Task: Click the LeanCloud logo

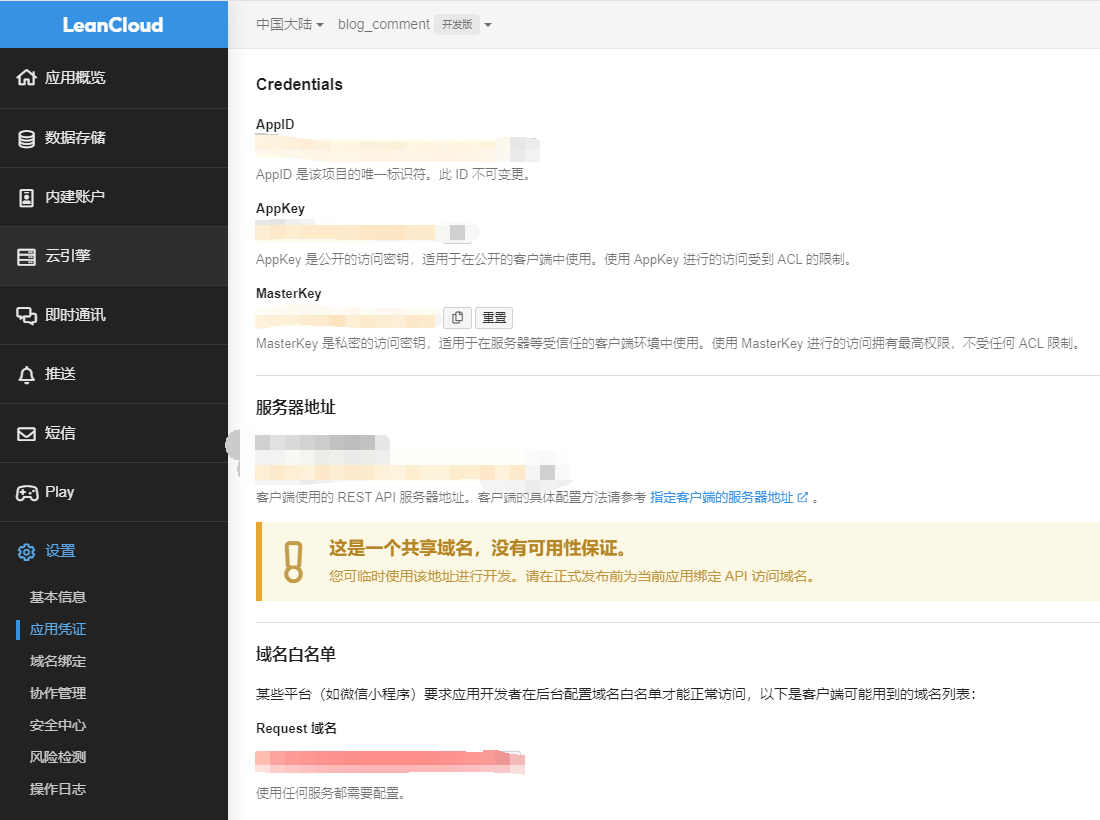Action: click(x=113, y=25)
